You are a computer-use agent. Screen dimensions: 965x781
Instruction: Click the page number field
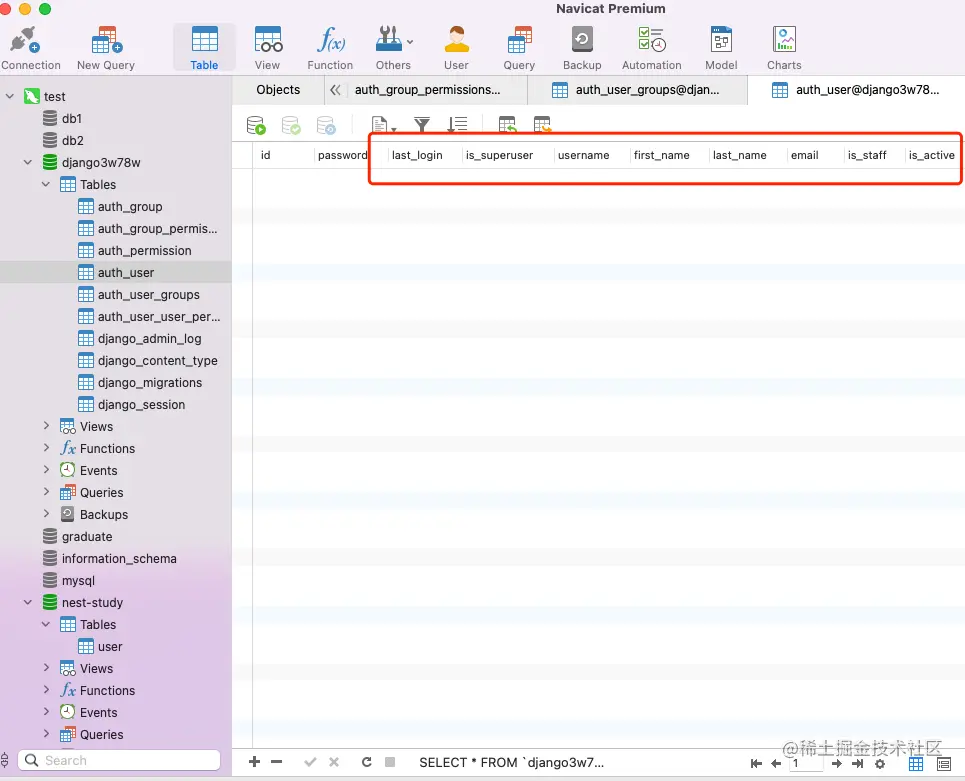point(806,763)
